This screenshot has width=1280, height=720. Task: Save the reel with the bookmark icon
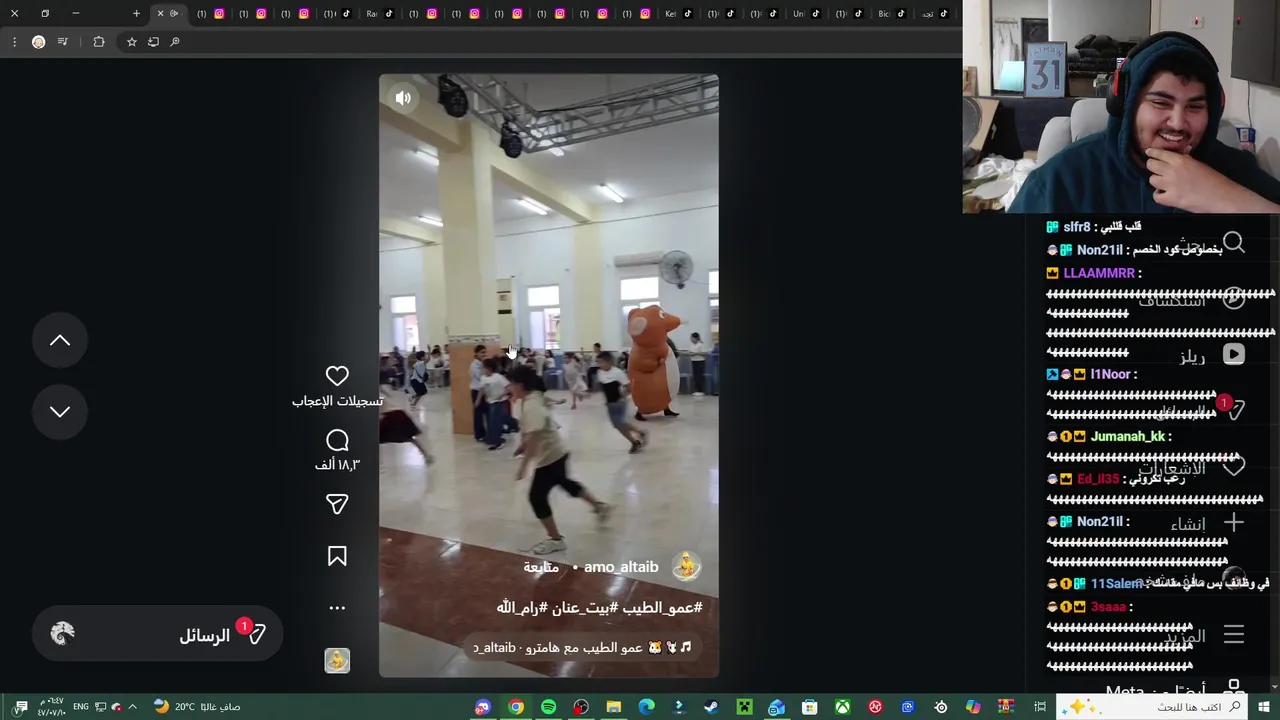(337, 556)
